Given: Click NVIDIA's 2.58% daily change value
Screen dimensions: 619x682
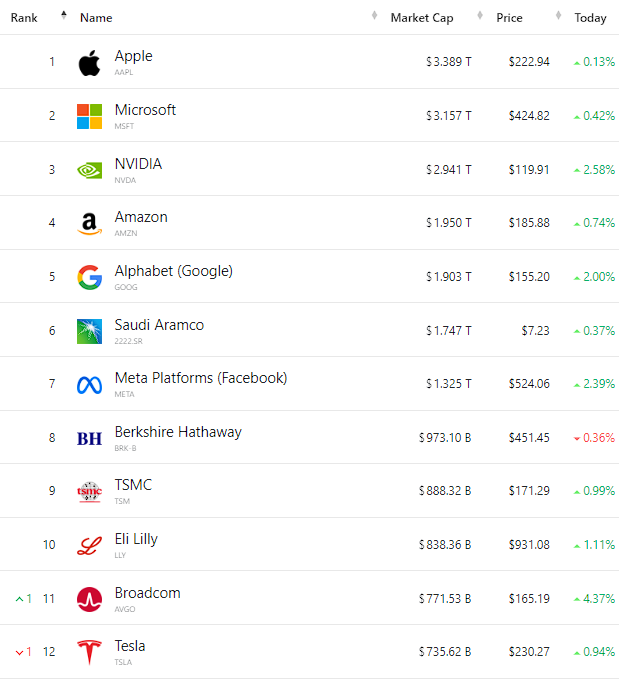Looking at the screenshot, I should click(x=598, y=170).
